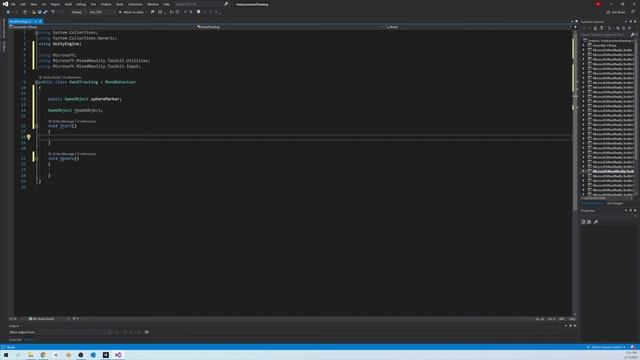The width and height of the screenshot is (640, 360).
Task: Open the Assembly-CSharp project navigation dropdown
Action: [x=100, y=27]
